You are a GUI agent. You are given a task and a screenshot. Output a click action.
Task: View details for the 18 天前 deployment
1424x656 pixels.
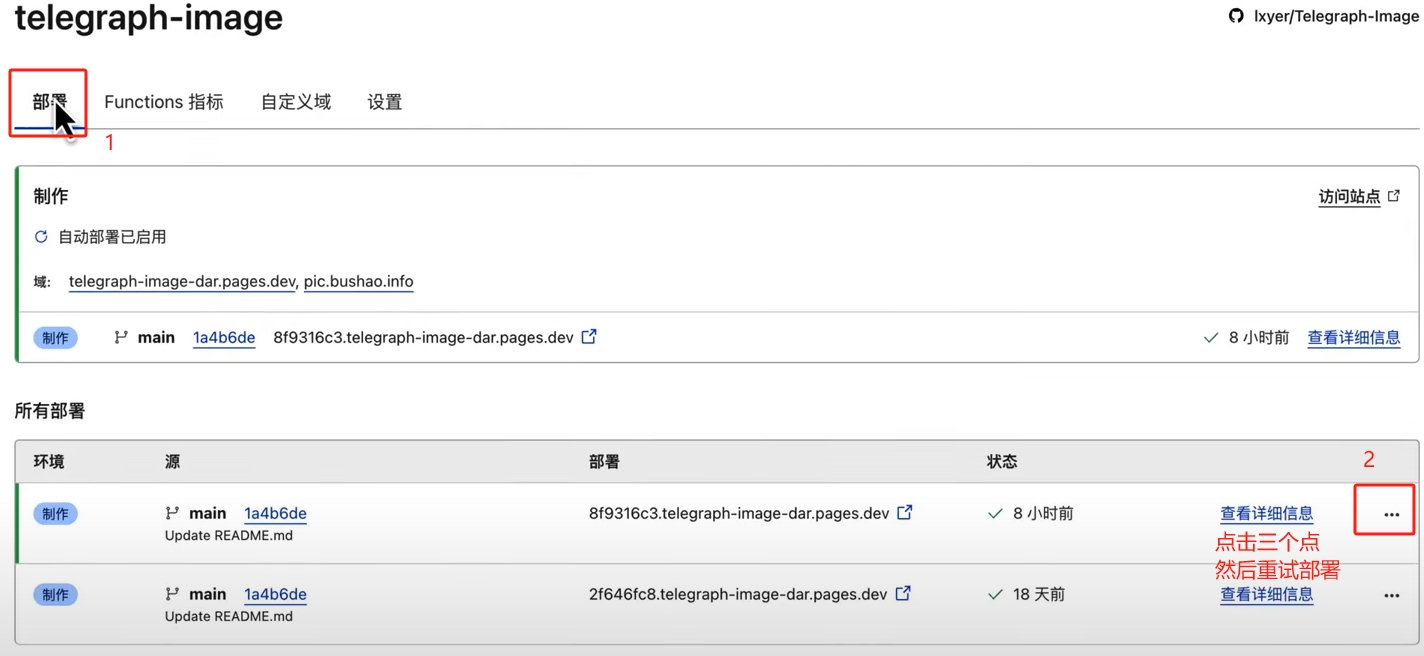1267,595
